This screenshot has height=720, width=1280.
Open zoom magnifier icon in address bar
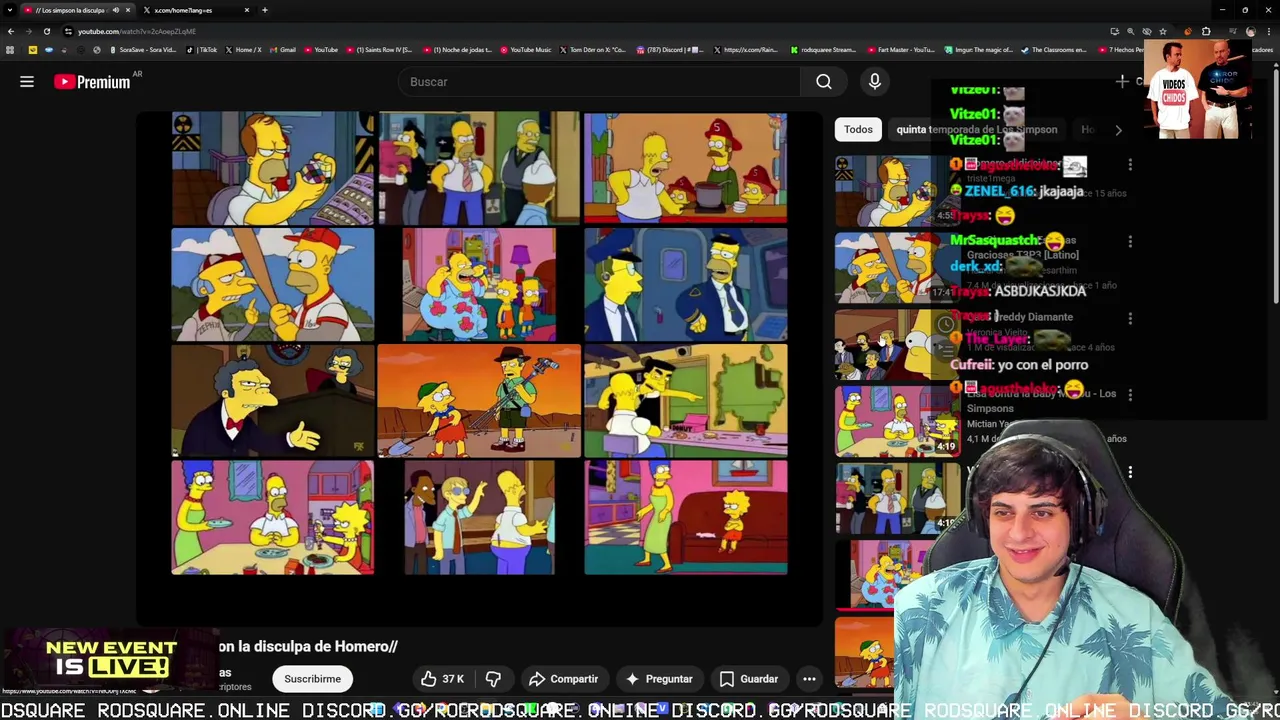pyautogui.click(x=1131, y=31)
